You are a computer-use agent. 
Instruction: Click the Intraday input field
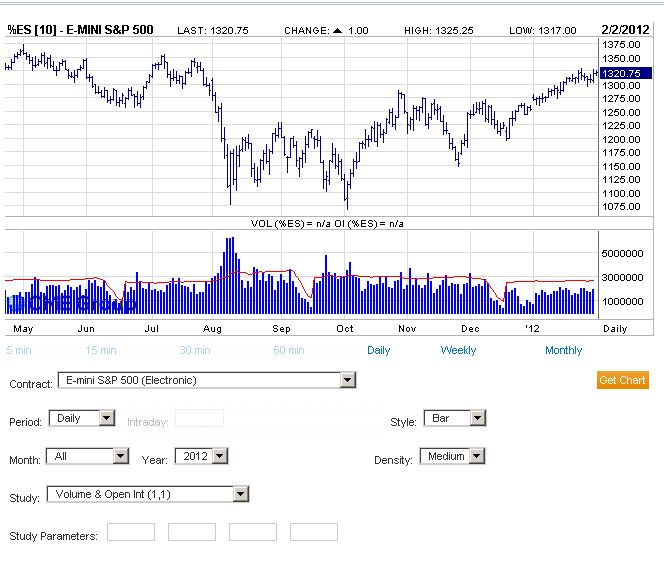[x=199, y=418]
